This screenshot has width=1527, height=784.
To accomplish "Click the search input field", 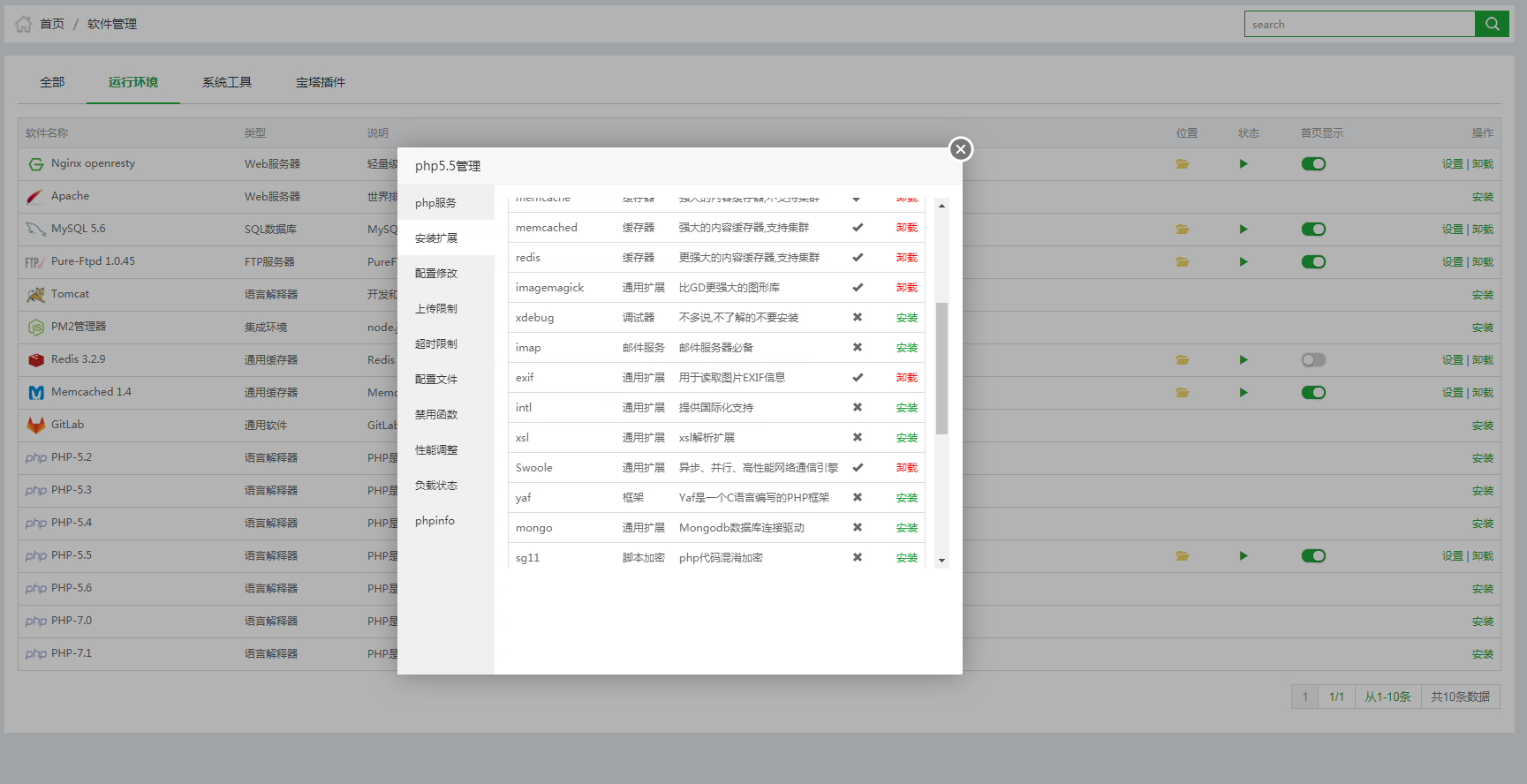I will (x=1359, y=24).
